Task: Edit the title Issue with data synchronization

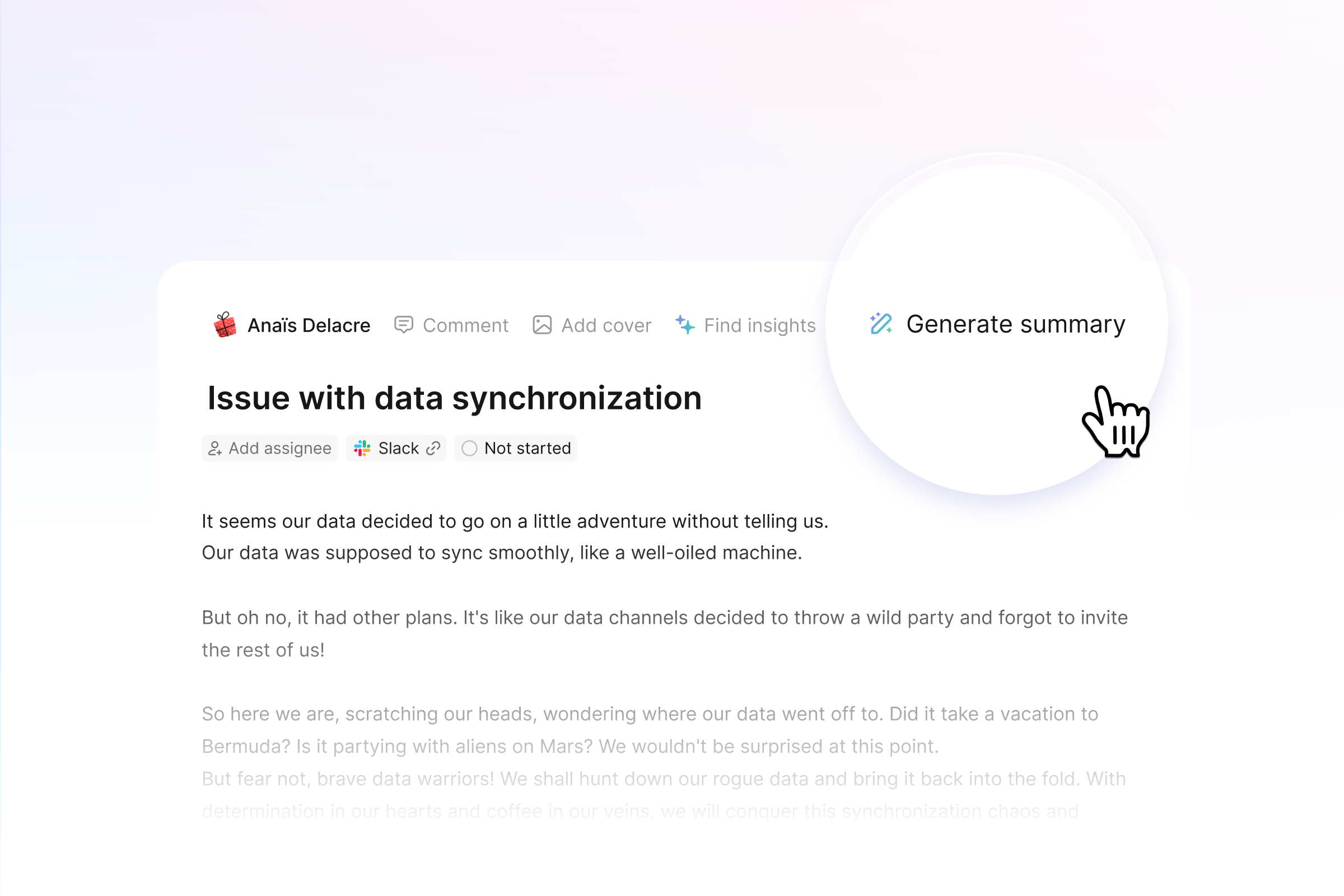Action: click(x=454, y=398)
